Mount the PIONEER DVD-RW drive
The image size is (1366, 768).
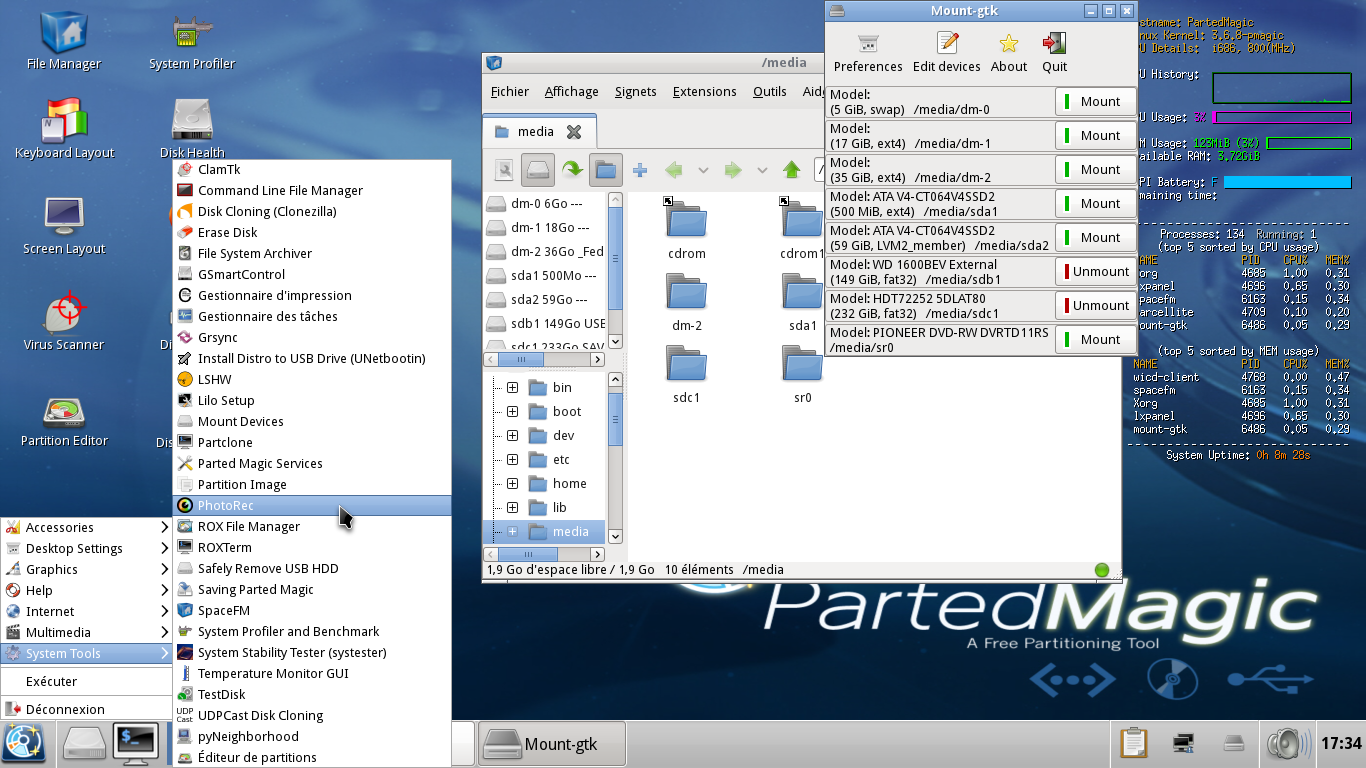pos(1095,339)
